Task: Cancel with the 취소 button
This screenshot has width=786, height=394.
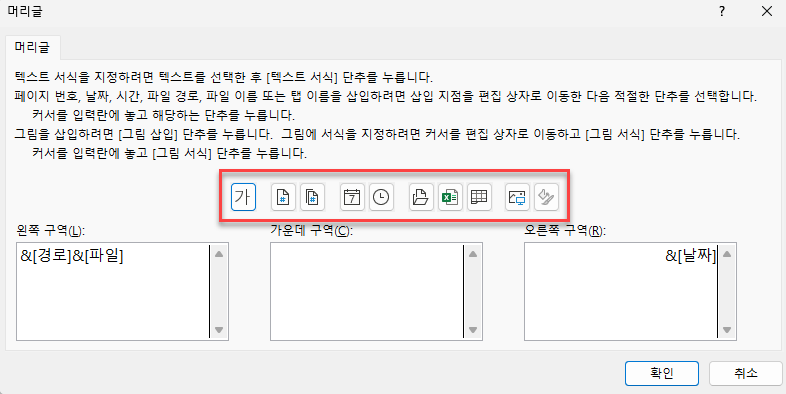Action: click(745, 373)
